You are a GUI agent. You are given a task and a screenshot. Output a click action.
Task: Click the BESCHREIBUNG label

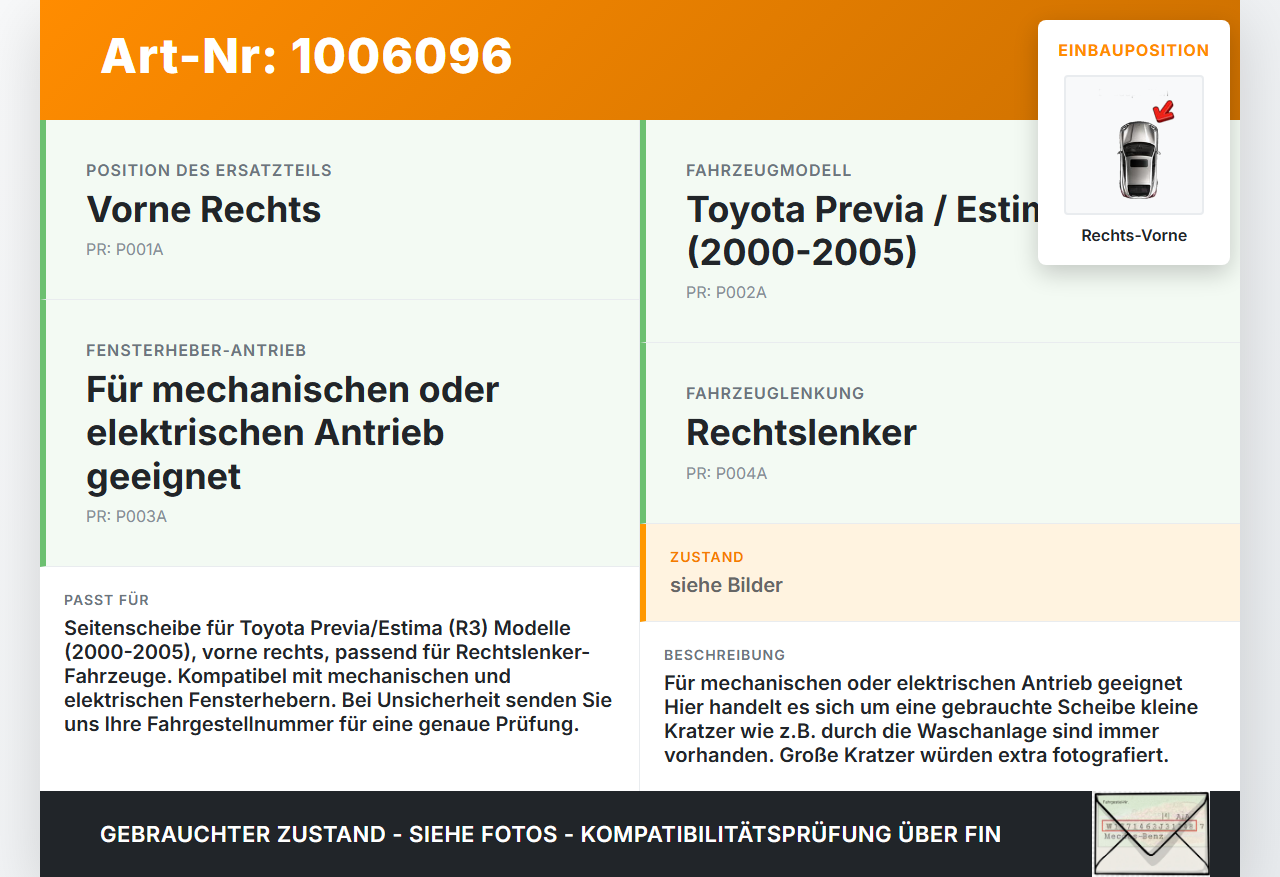pos(725,655)
